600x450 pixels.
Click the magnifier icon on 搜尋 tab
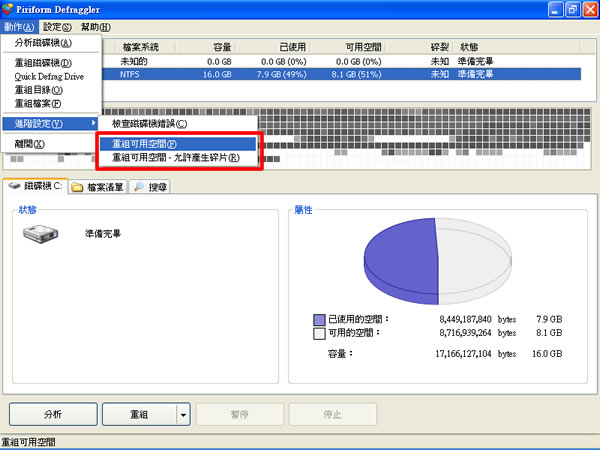tap(139, 187)
